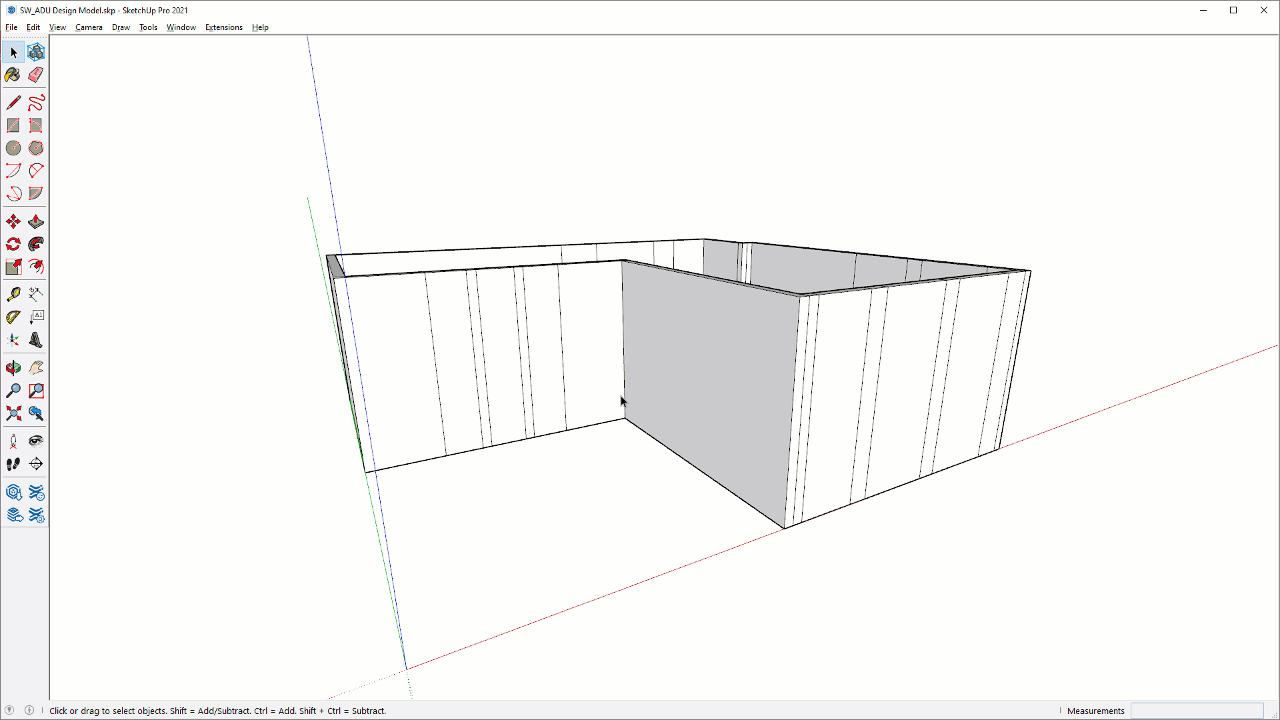This screenshot has height=720, width=1280.
Task: Select the Tape Measure tool
Action: [x=13, y=294]
